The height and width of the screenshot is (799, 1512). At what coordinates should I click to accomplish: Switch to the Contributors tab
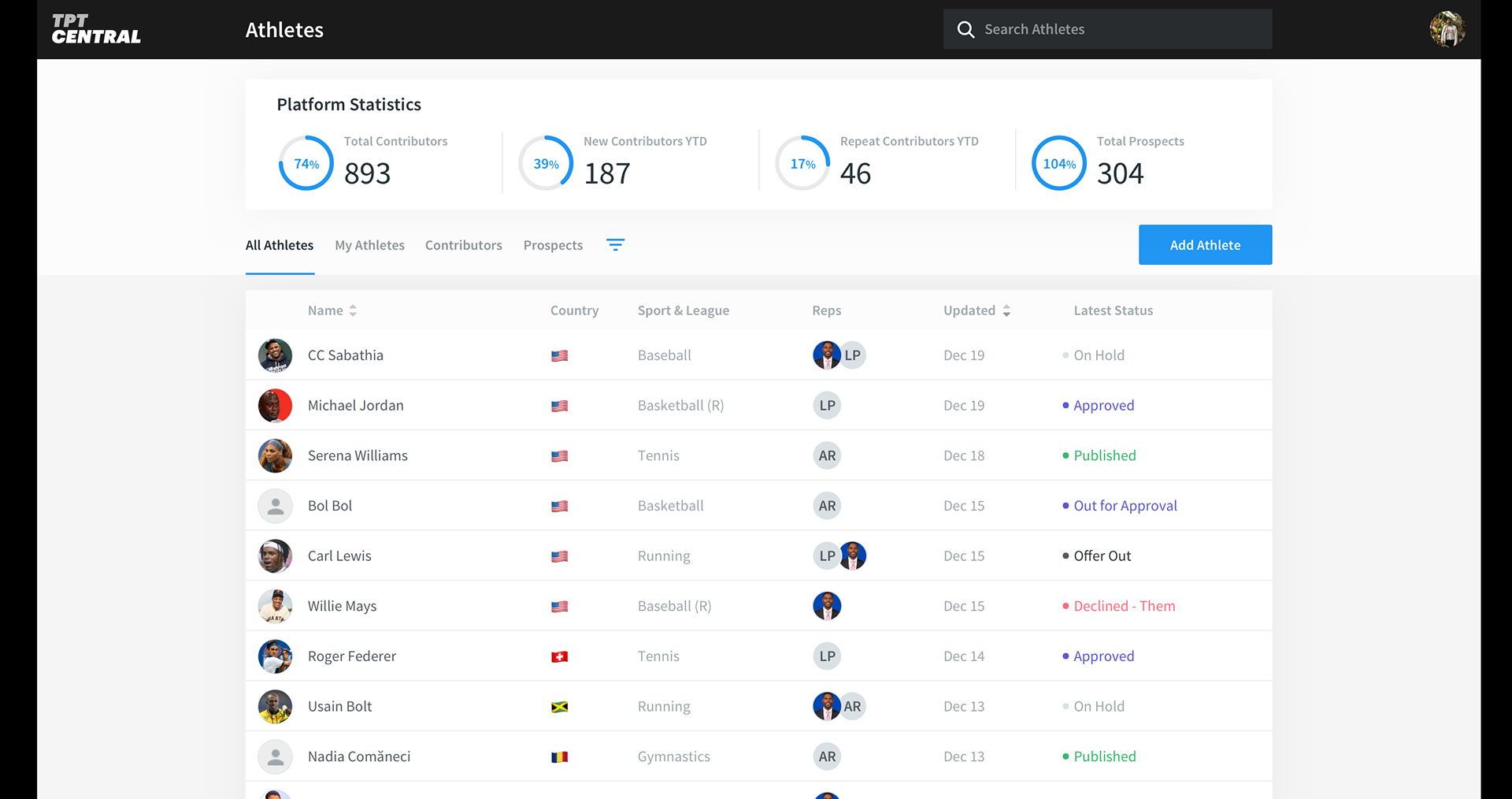[464, 245]
